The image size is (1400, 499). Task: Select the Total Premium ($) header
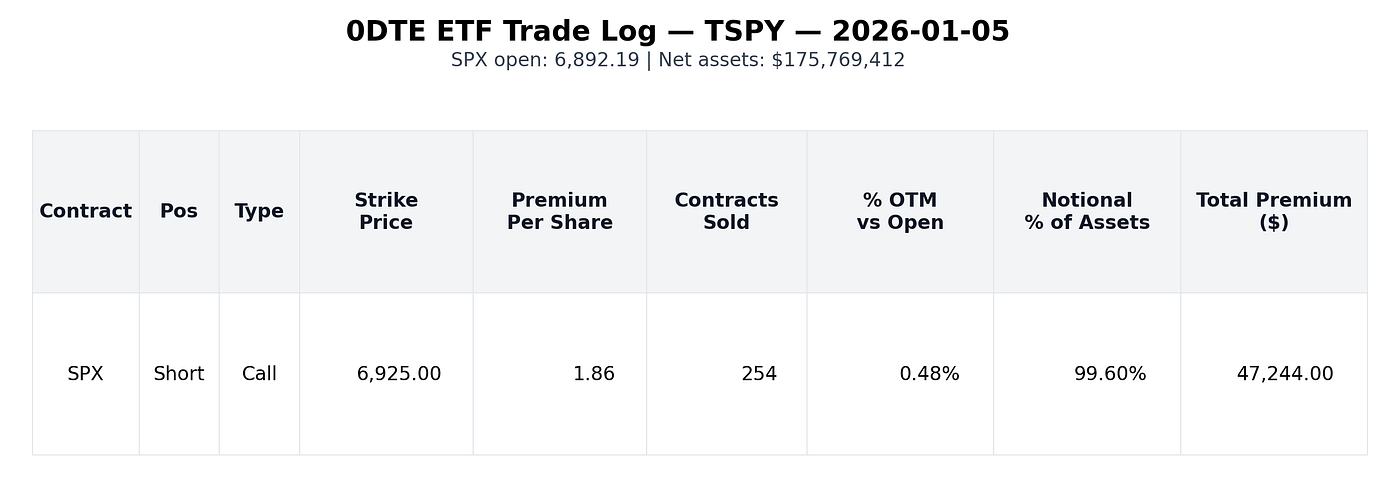point(1273,211)
